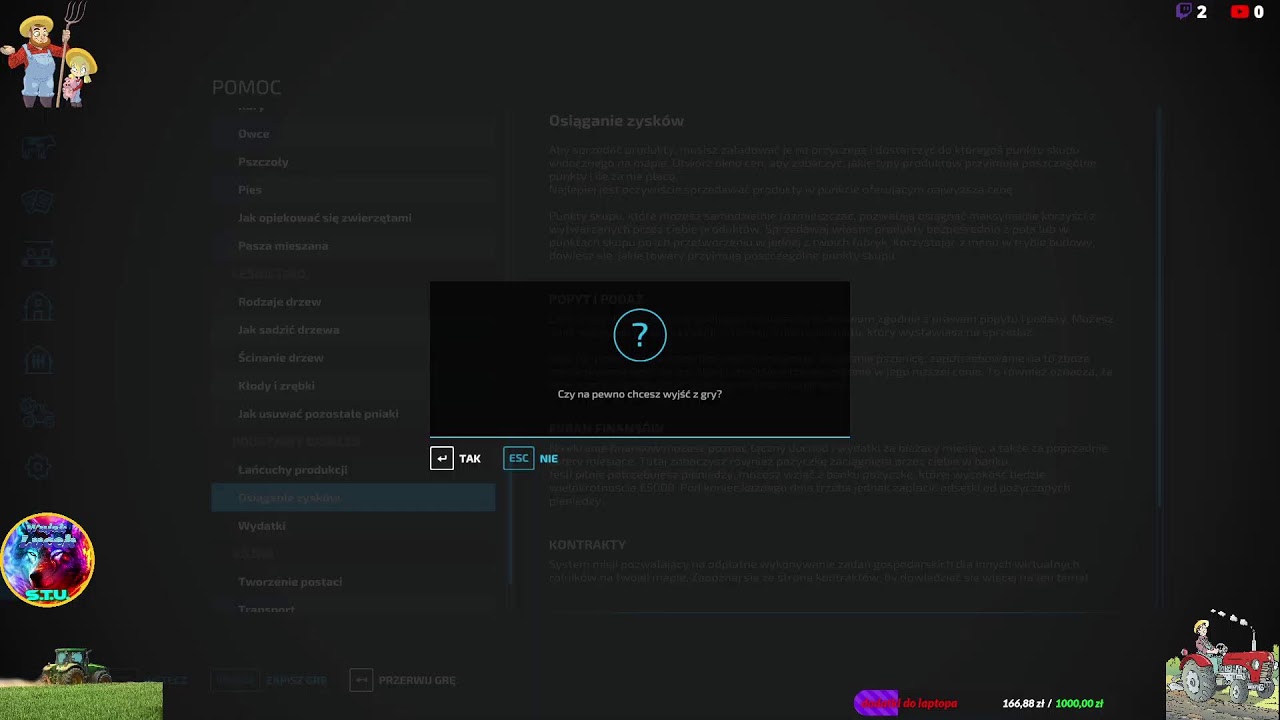This screenshot has width=1280, height=720.
Task: Click the Twitch viewer count icon
Action: (x=1184, y=12)
